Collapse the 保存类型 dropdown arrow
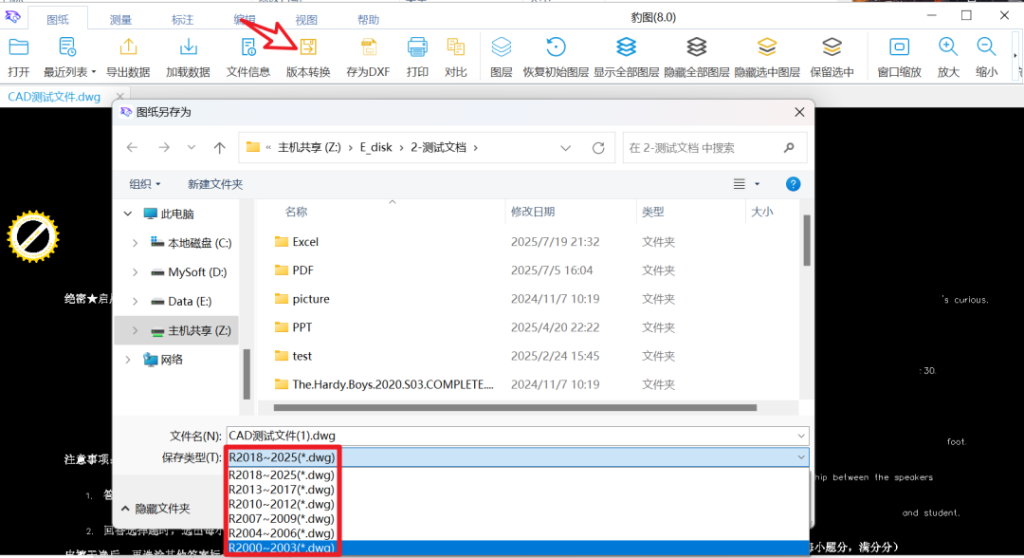 click(x=801, y=457)
